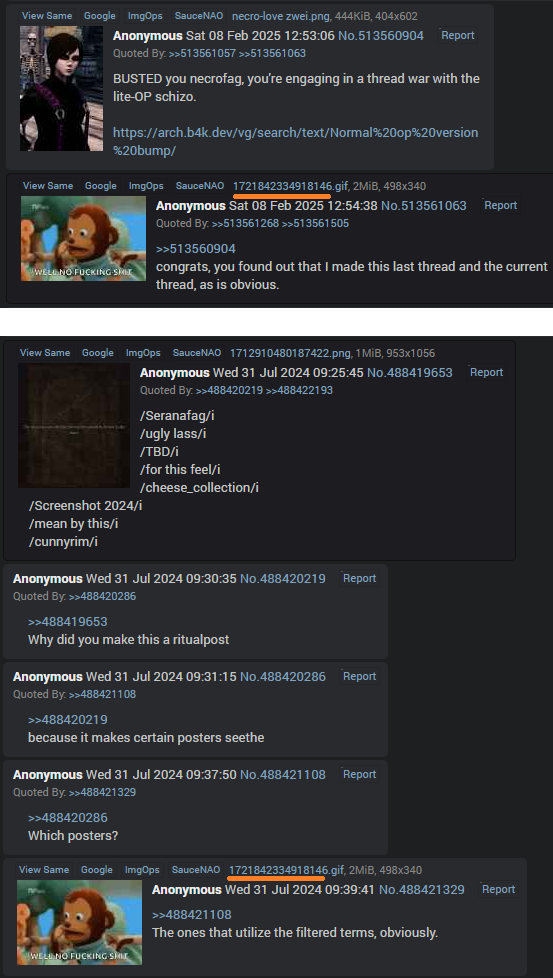Click Google search button on the 2024 png post
The image size is (553, 978).
[x=97, y=353]
